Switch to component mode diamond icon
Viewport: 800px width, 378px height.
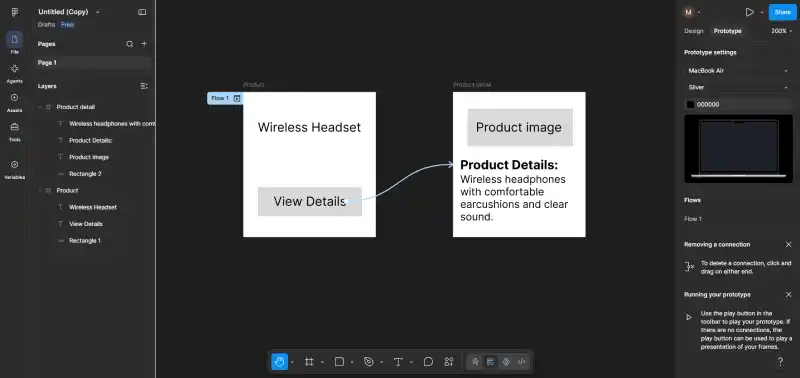(506, 362)
